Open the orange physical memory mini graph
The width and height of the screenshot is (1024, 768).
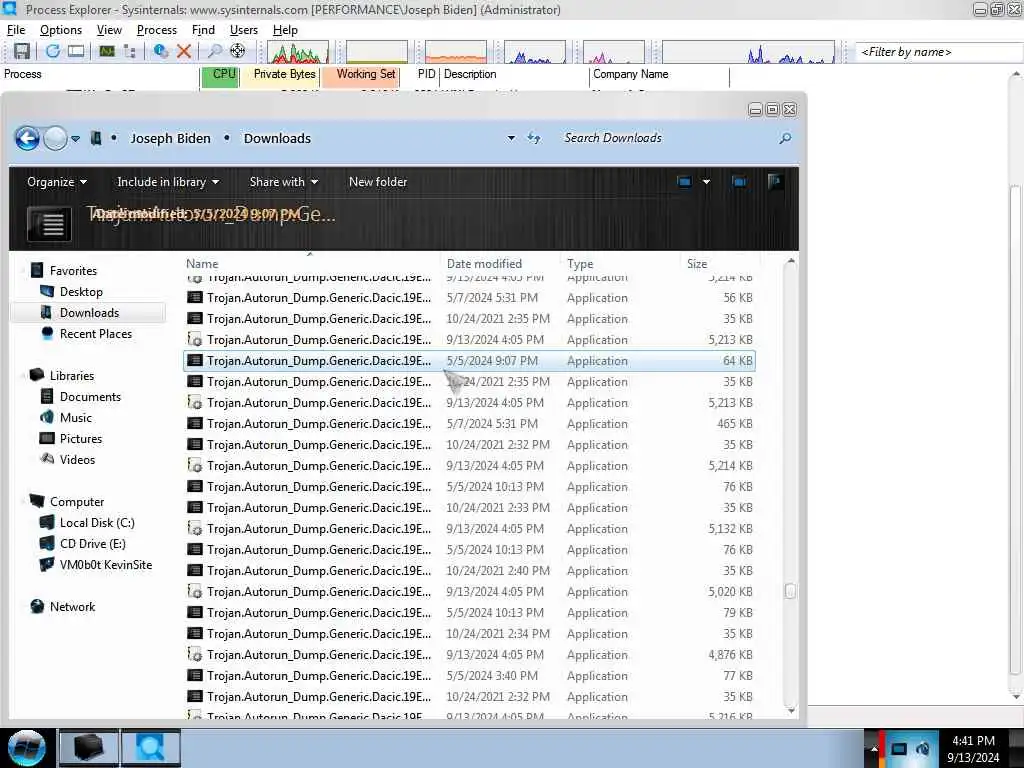455,52
